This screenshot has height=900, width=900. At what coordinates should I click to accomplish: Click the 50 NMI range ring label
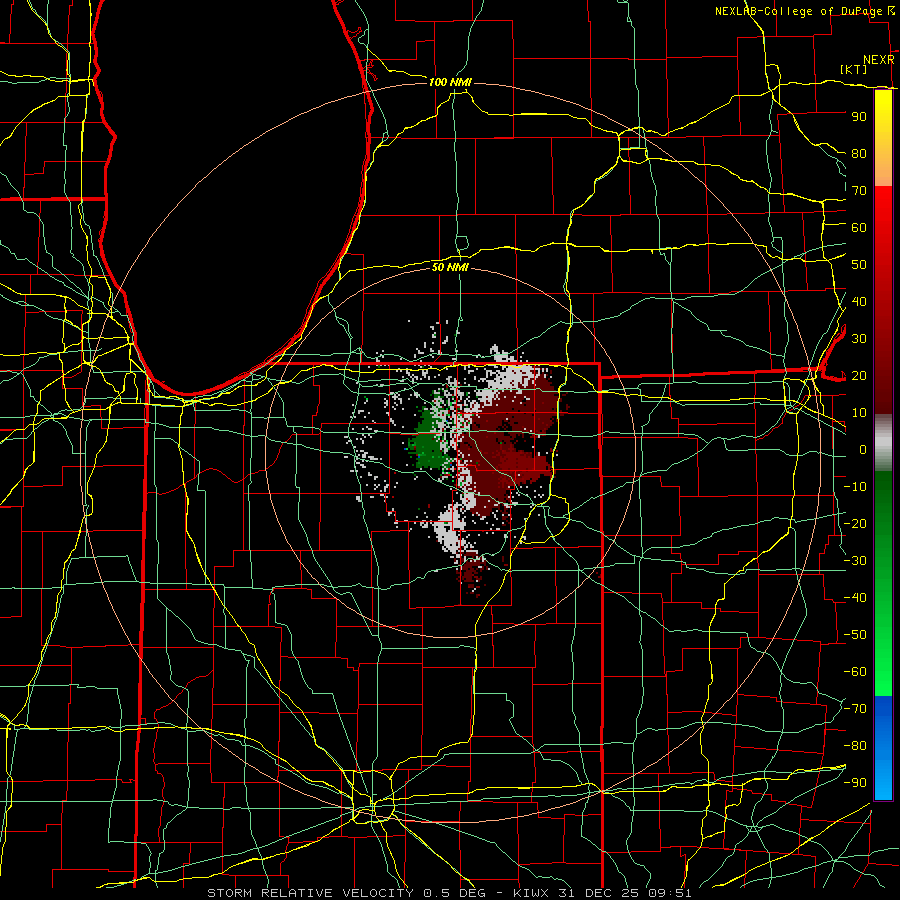[451, 267]
